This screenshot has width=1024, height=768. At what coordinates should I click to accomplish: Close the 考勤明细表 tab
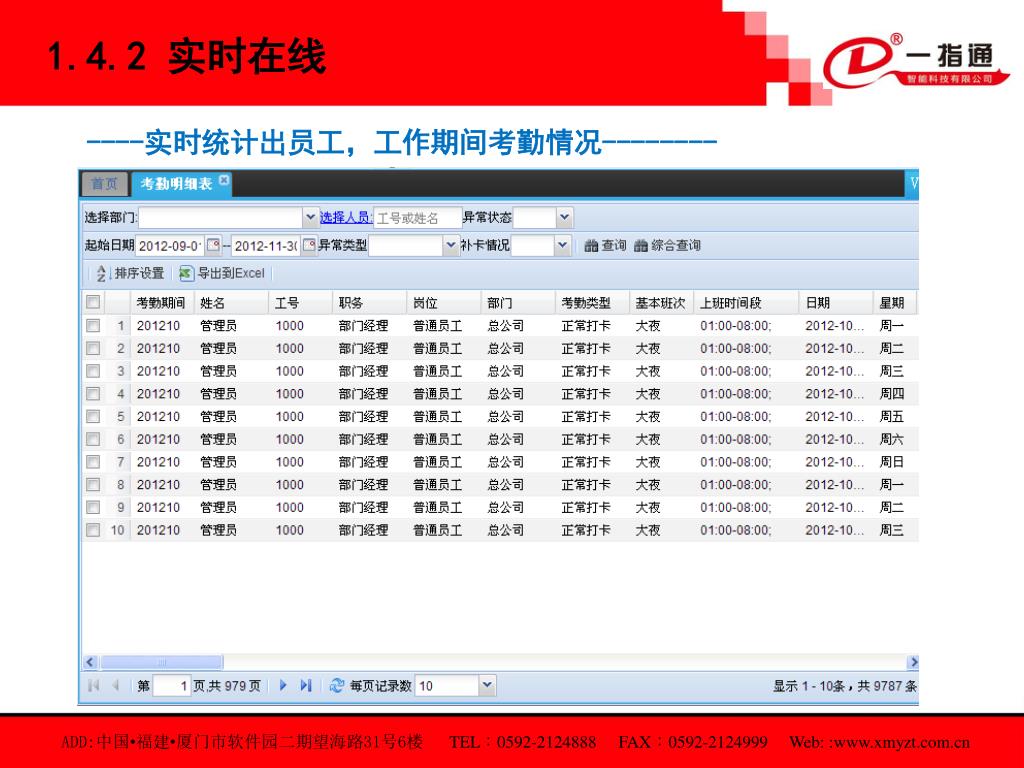pyautogui.click(x=224, y=180)
